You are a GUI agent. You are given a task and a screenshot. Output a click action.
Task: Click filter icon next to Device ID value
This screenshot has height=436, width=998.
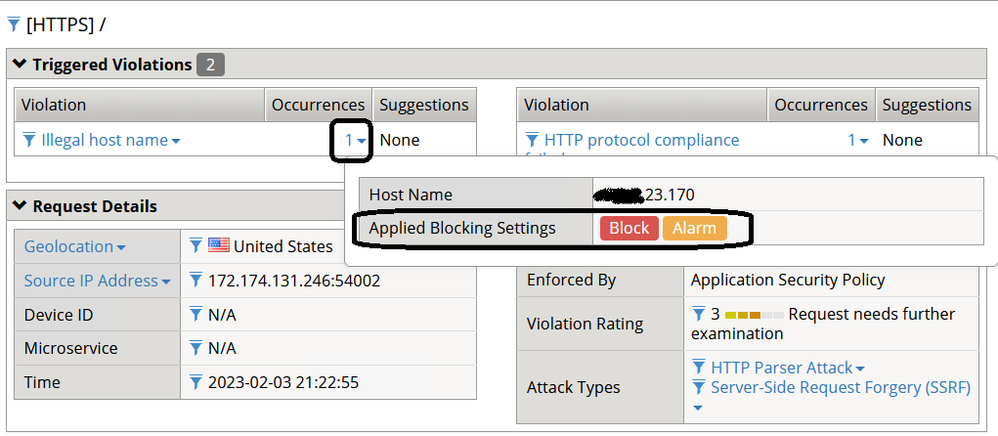[196, 315]
